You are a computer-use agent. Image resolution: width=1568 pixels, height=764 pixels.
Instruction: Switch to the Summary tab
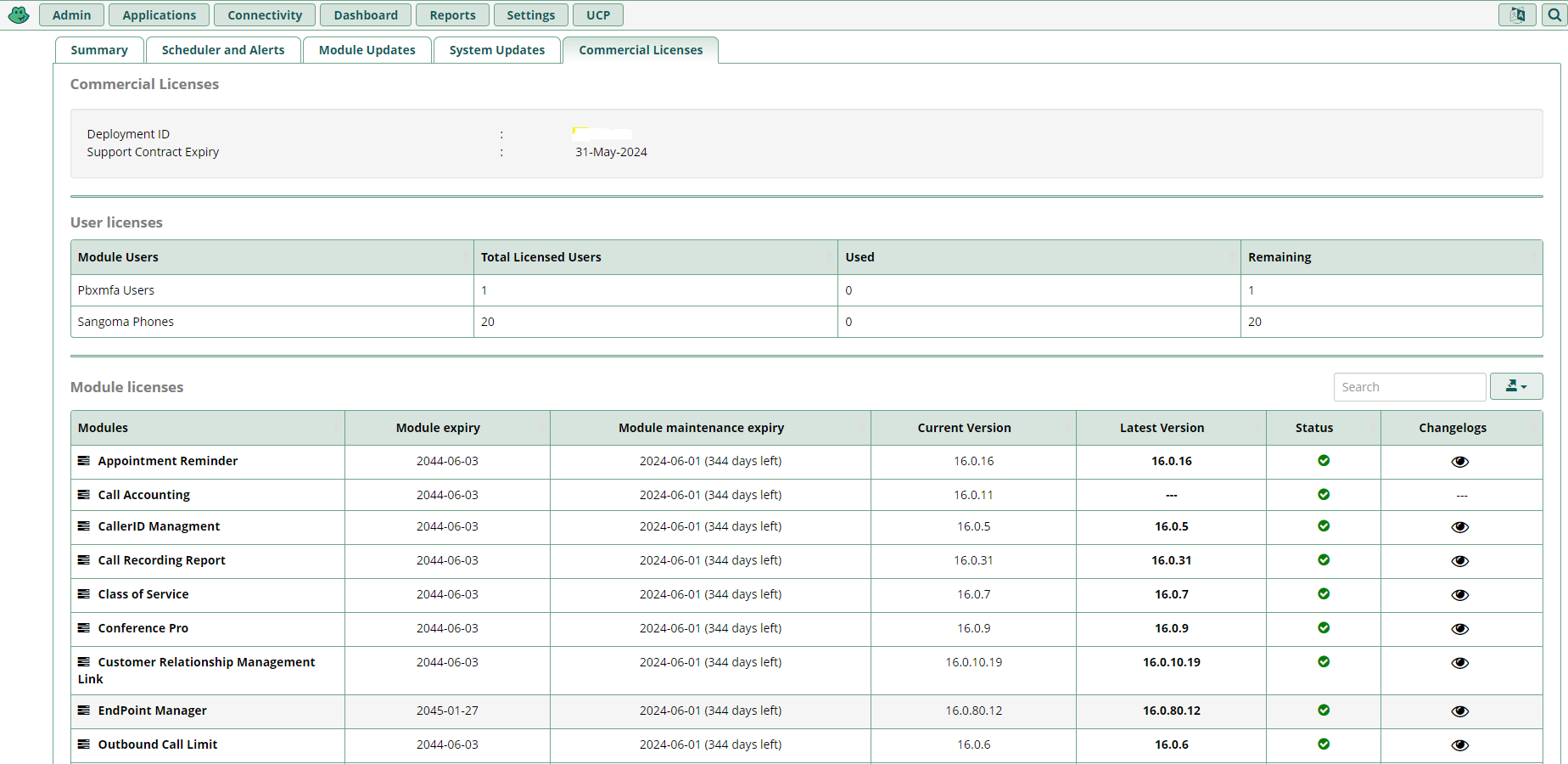click(x=99, y=50)
